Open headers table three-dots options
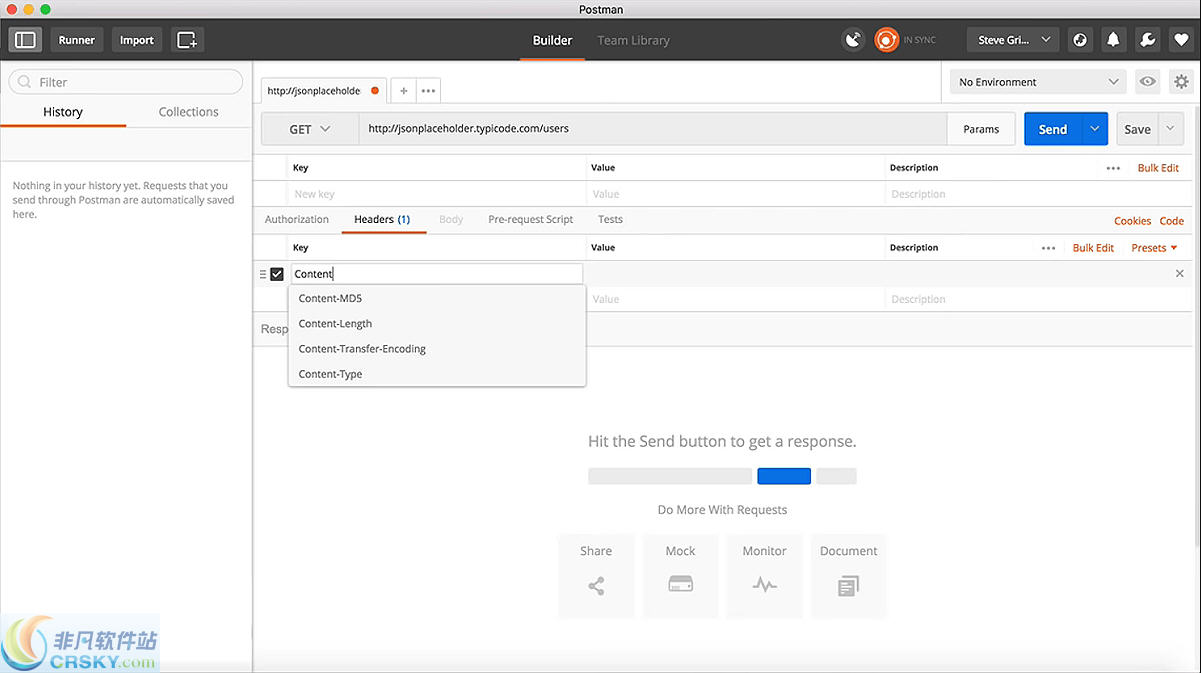 click(x=1048, y=248)
